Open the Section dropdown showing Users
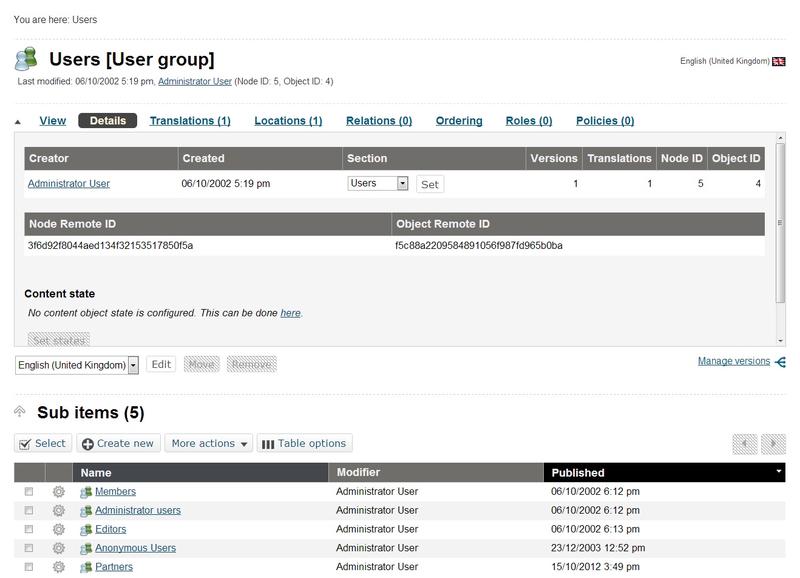Viewport: 800px width, 578px height. coord(378,183)
